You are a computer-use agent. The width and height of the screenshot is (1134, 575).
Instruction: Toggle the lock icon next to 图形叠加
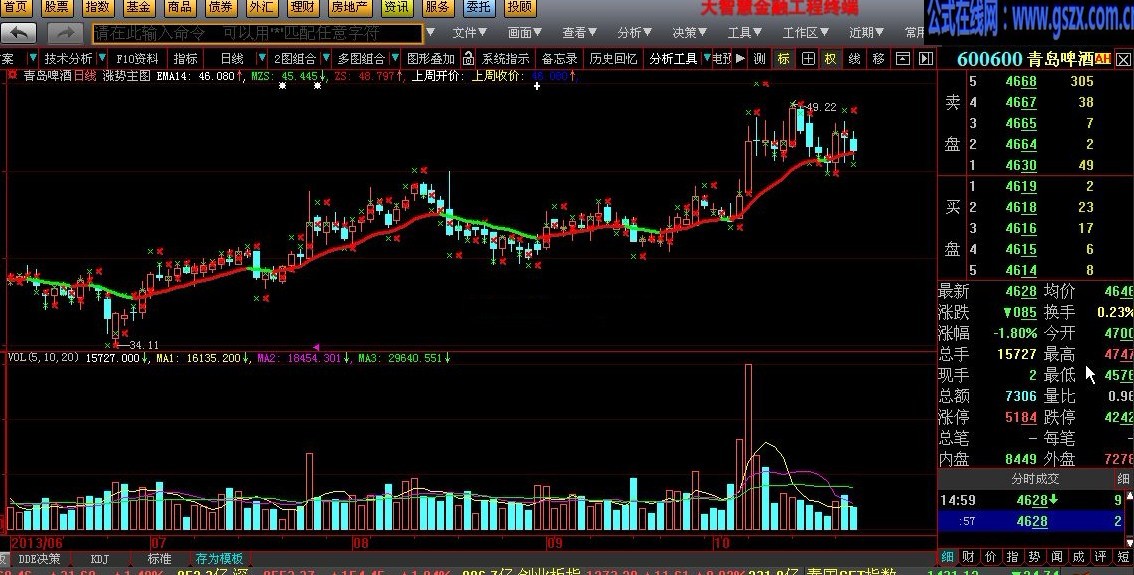(469, 59)
